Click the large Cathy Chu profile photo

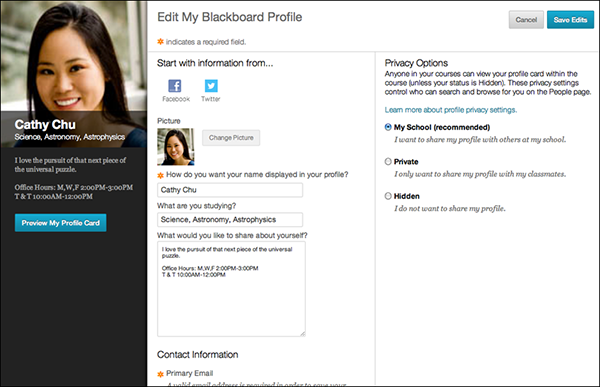pos(73,56)
